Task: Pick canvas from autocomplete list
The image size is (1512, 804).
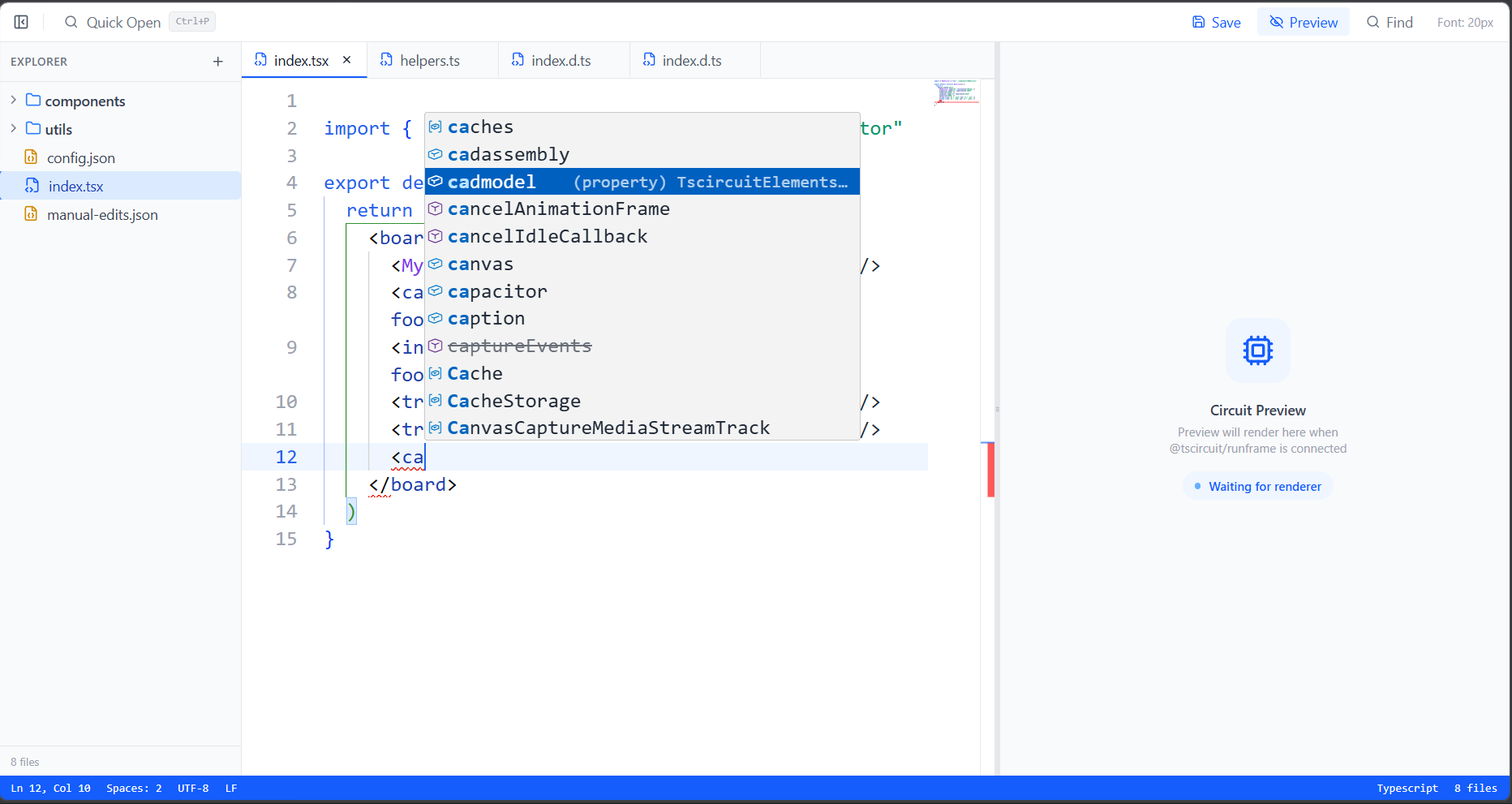Action: coord(642,264)
